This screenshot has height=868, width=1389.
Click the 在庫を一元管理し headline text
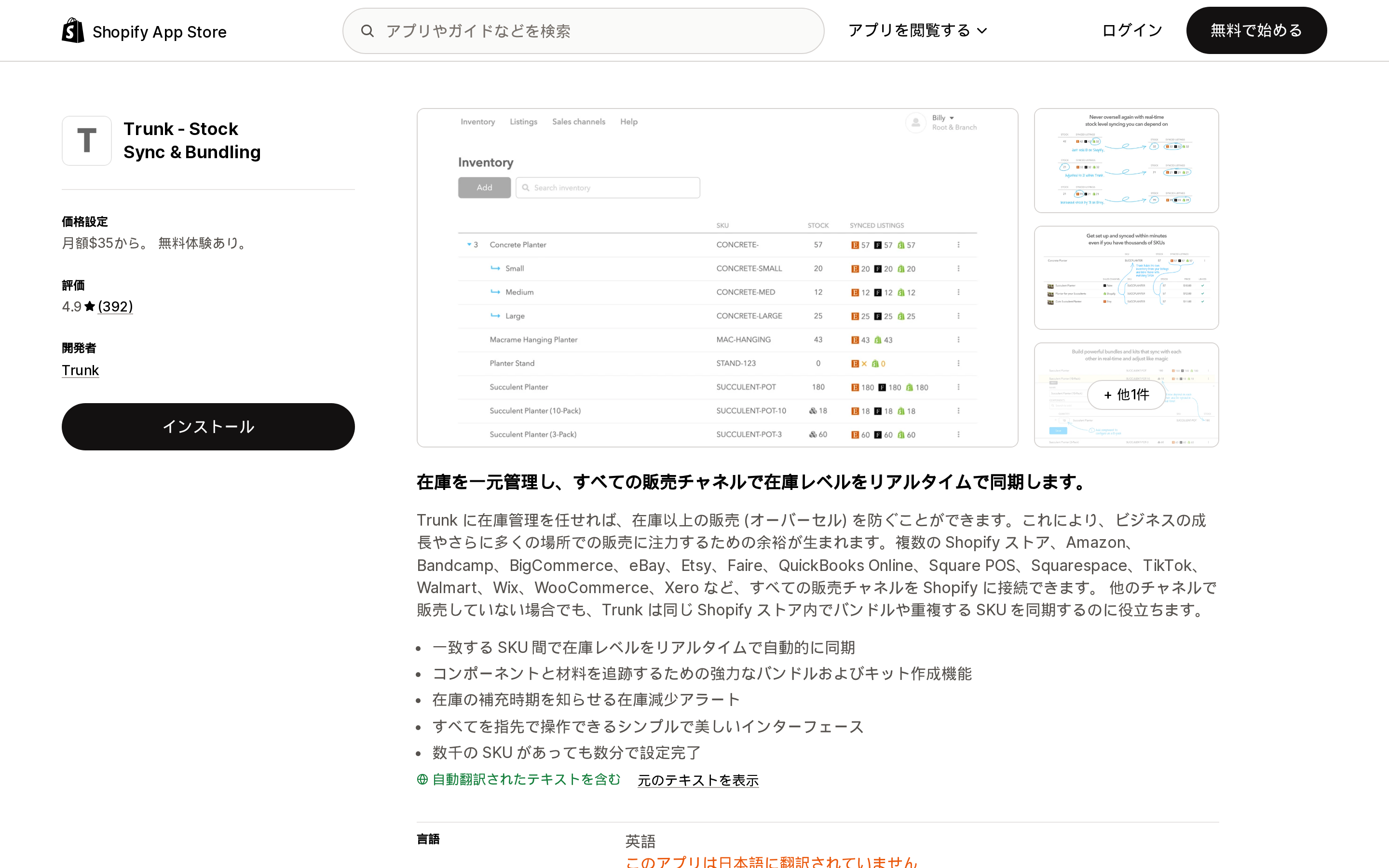tap(752, 482)
